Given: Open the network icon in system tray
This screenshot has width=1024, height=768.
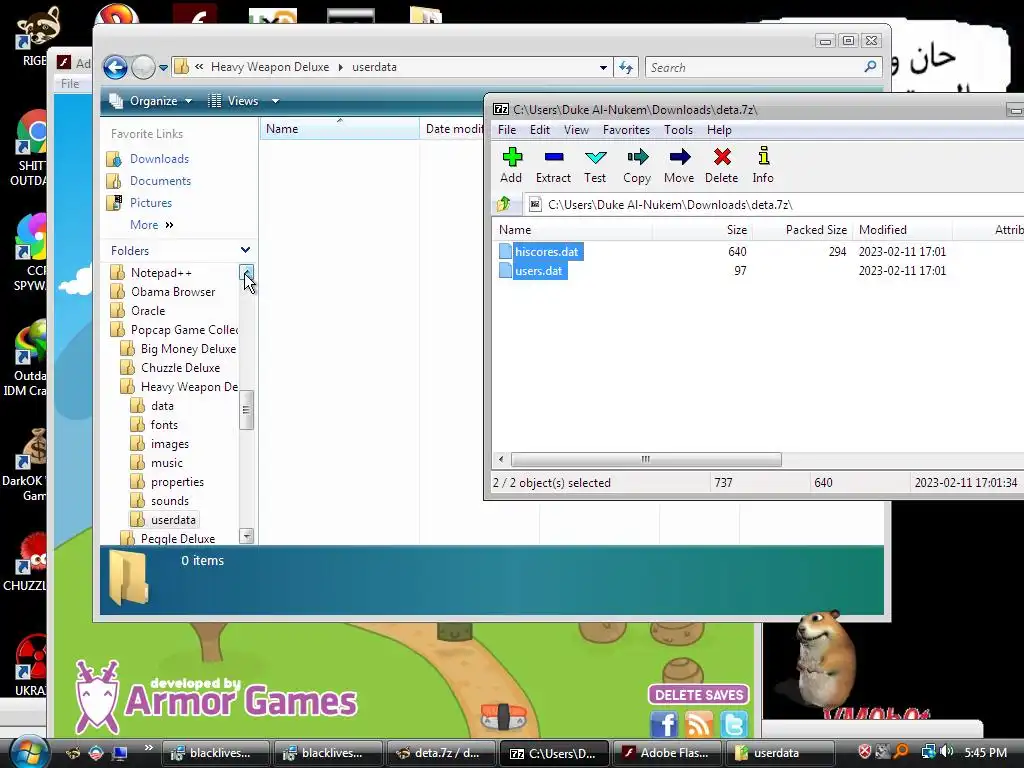Looking at the screenshot, I should (928, 752).
